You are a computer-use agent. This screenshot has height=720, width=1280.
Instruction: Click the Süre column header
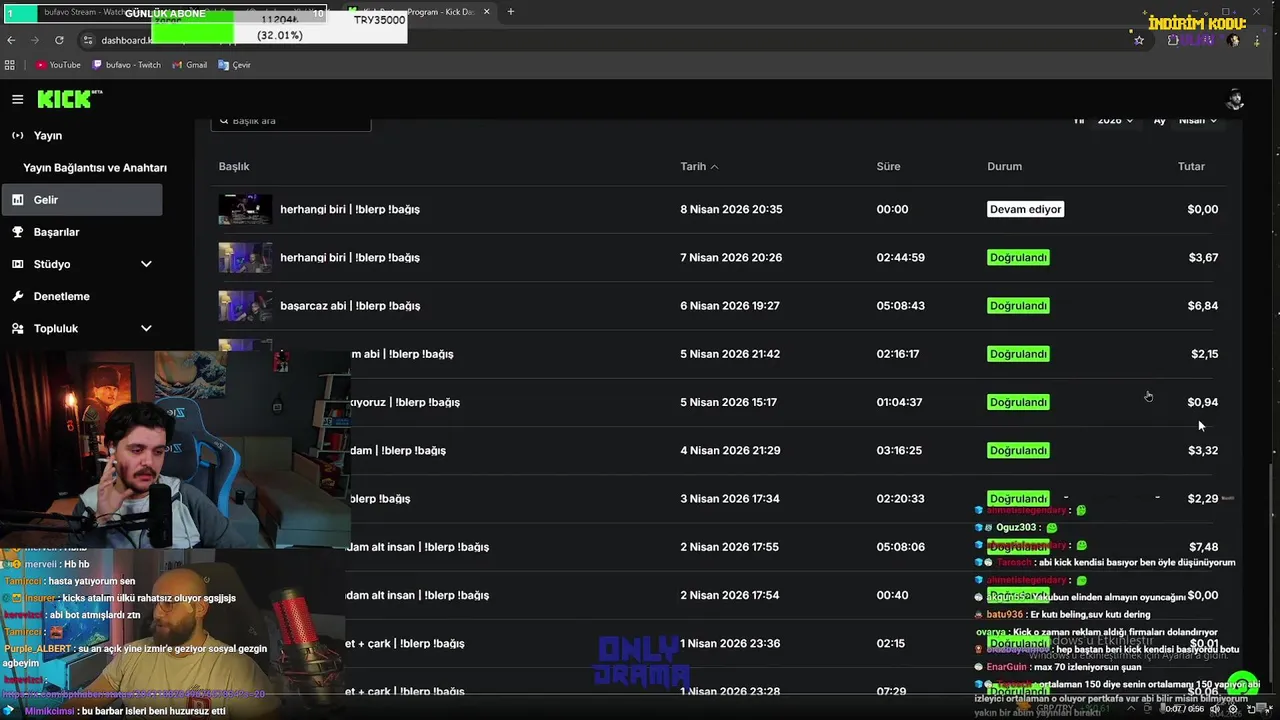[x=888, y=166]
